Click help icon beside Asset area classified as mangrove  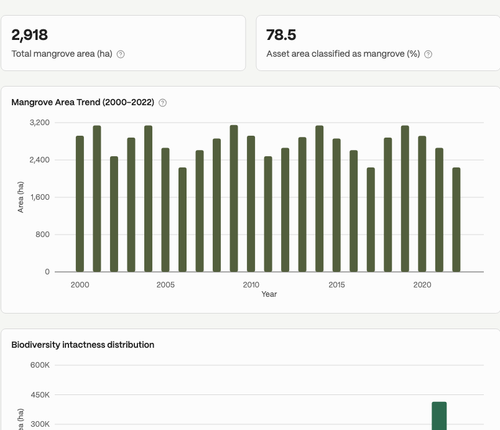[x=428, y=54]
